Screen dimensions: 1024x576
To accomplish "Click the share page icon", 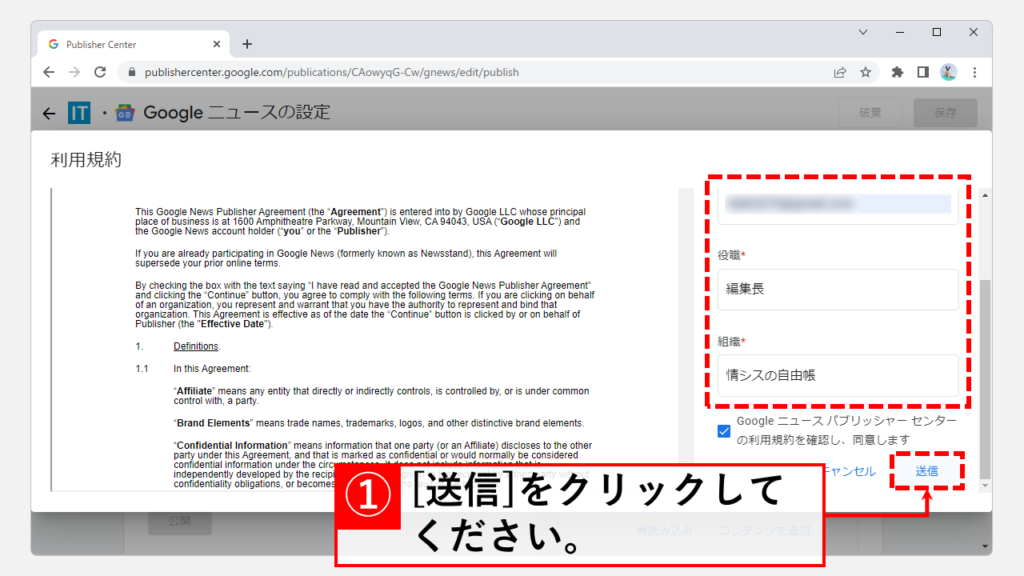I will tap(840, 72).
